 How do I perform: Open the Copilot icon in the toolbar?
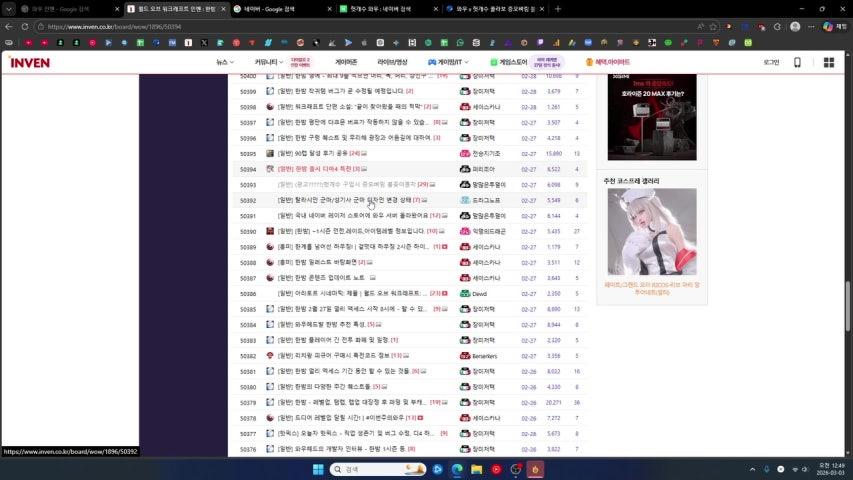(x=828, y=27)
